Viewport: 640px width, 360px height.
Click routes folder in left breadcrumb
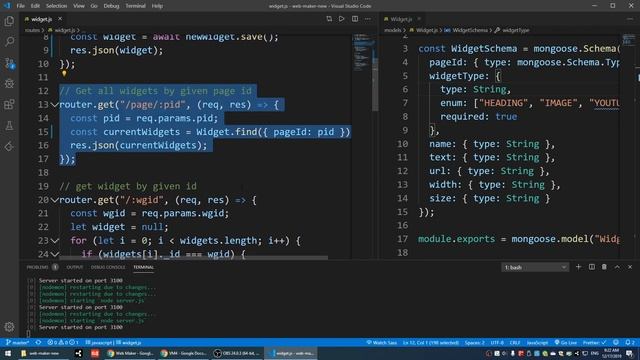tap(32, 30)
